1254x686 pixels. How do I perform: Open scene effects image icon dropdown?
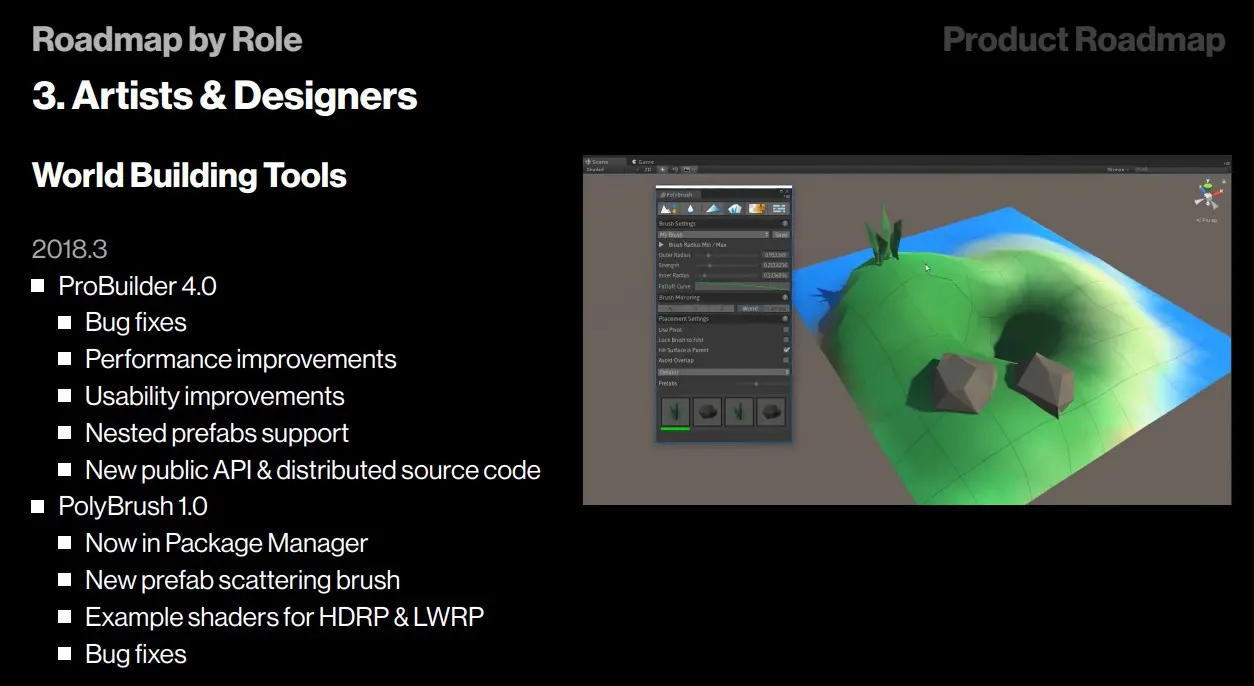pyautogui.click(x=689, y=170)
